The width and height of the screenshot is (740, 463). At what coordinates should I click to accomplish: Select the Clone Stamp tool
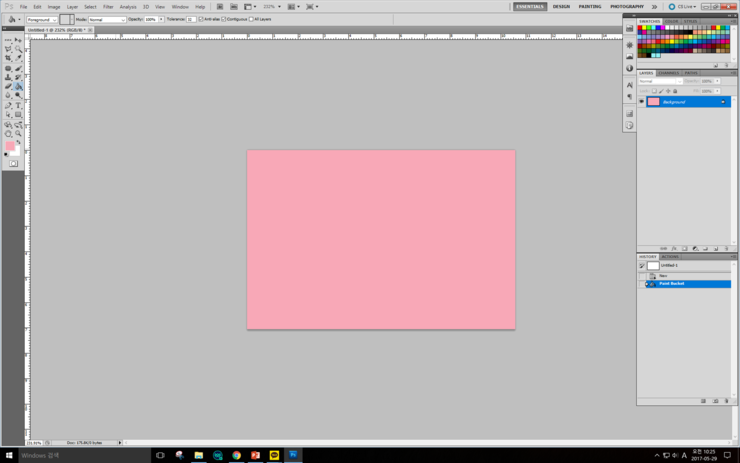click(x=8, y=77)
